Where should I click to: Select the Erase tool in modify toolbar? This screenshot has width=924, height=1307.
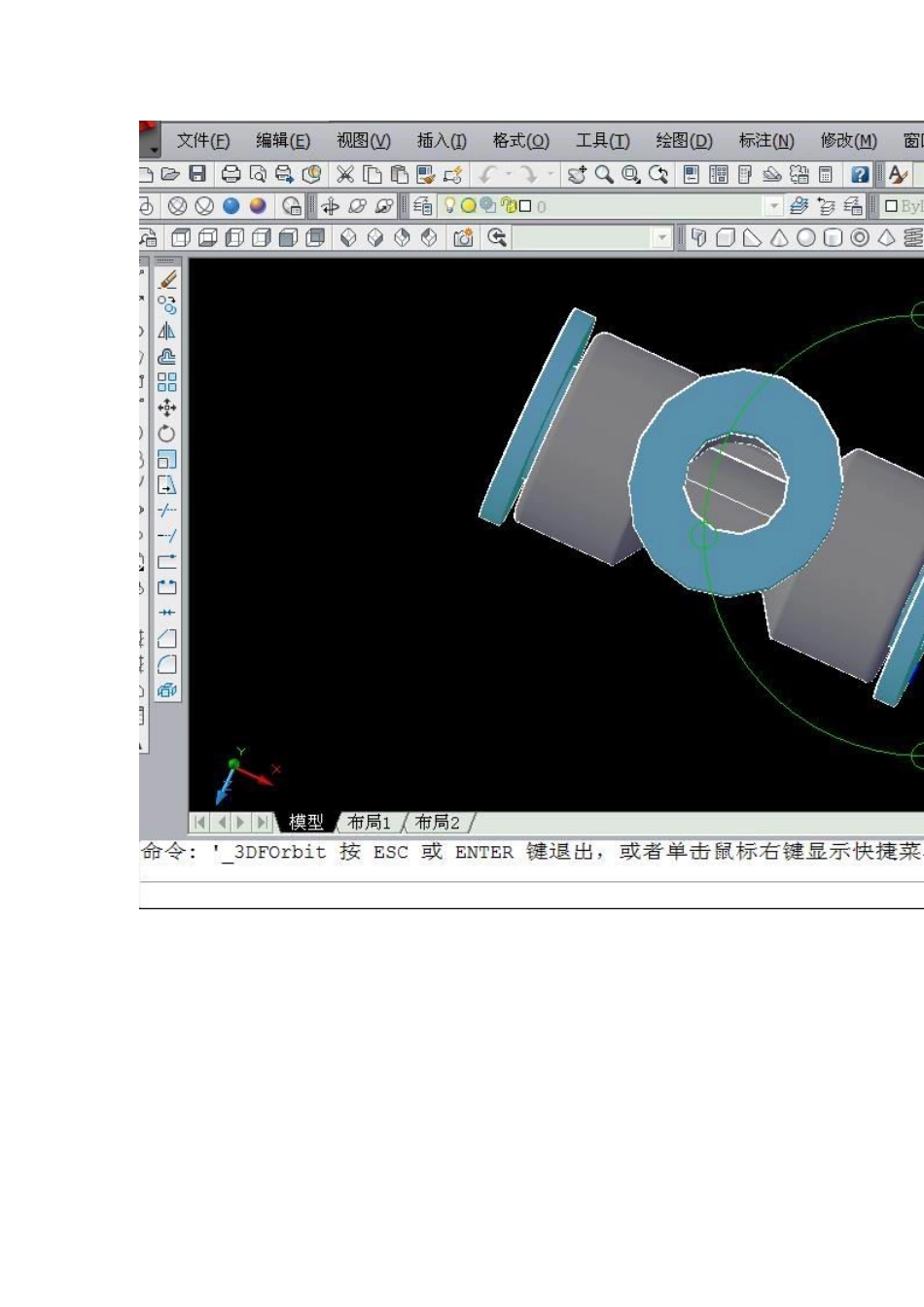tap(167, 280)
